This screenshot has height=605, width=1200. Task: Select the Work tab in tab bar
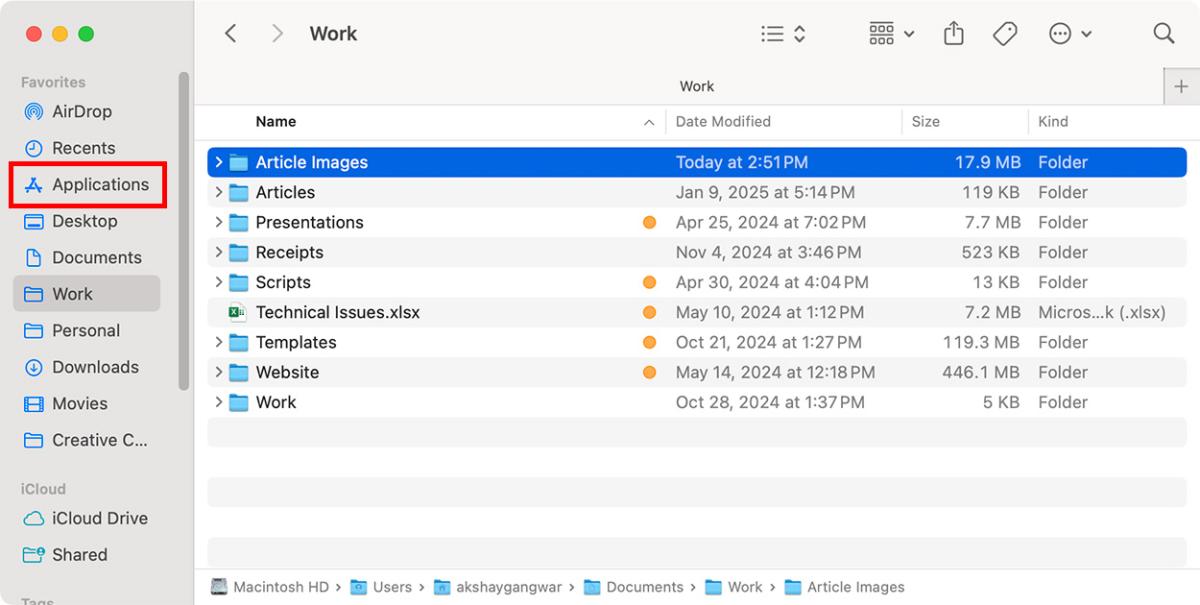coord(697,86)
